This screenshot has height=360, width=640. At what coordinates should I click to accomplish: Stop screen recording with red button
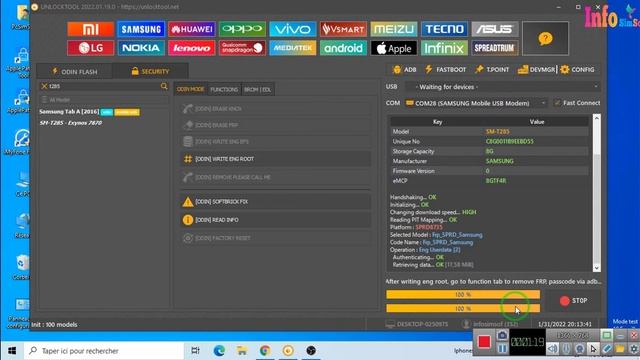click(484, 341)
